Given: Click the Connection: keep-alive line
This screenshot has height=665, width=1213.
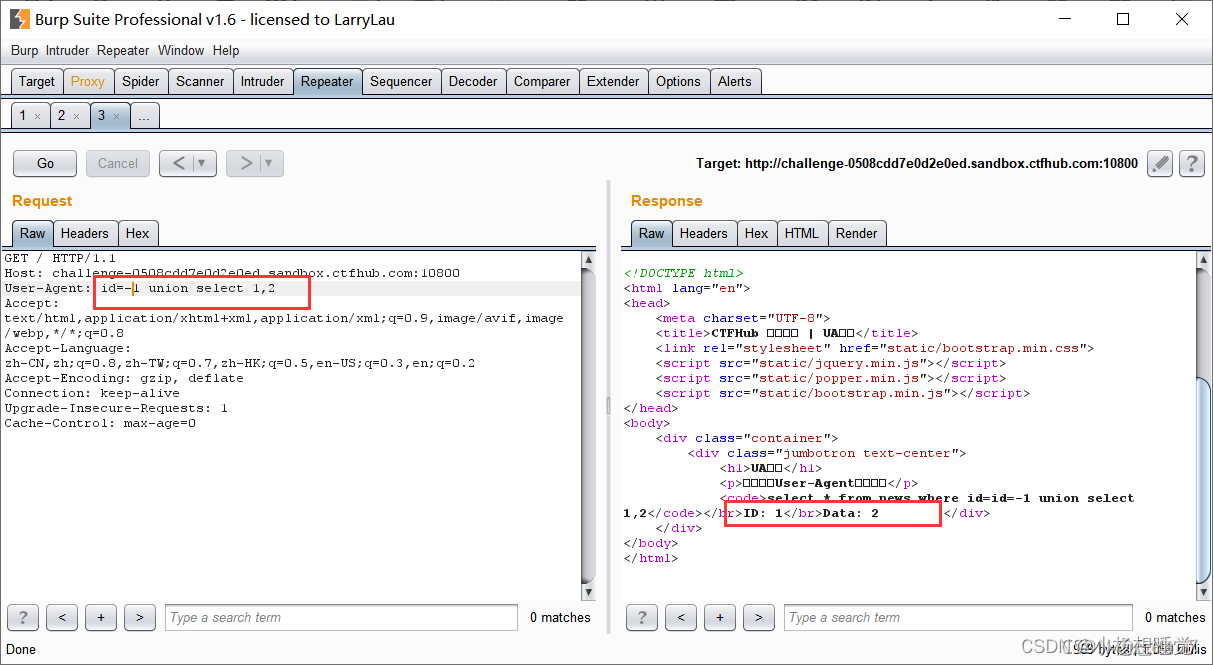Looking at the screenshot, I should (x=92, y=393).
